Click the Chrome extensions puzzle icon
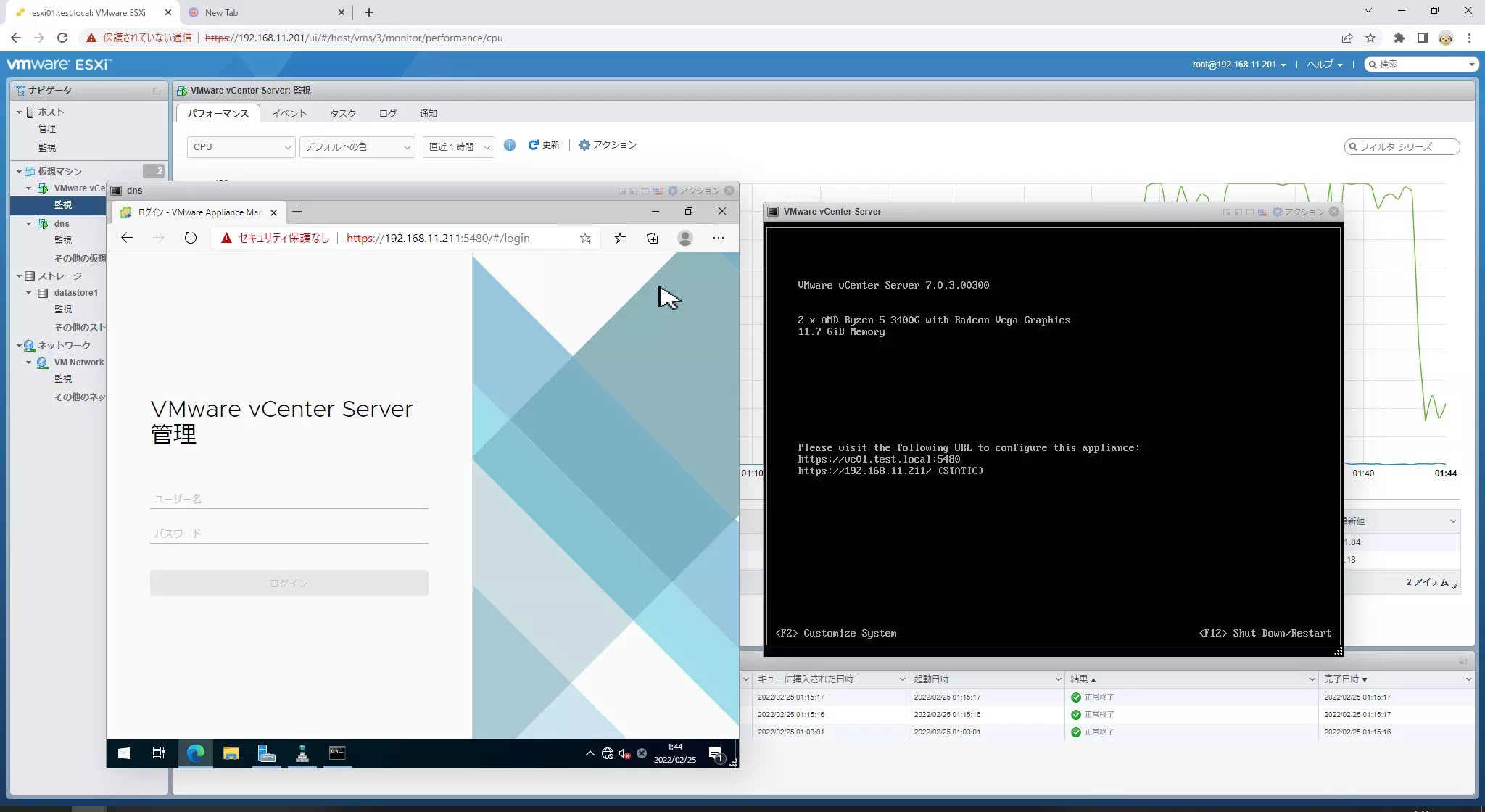 click(x=1399, y=38)
